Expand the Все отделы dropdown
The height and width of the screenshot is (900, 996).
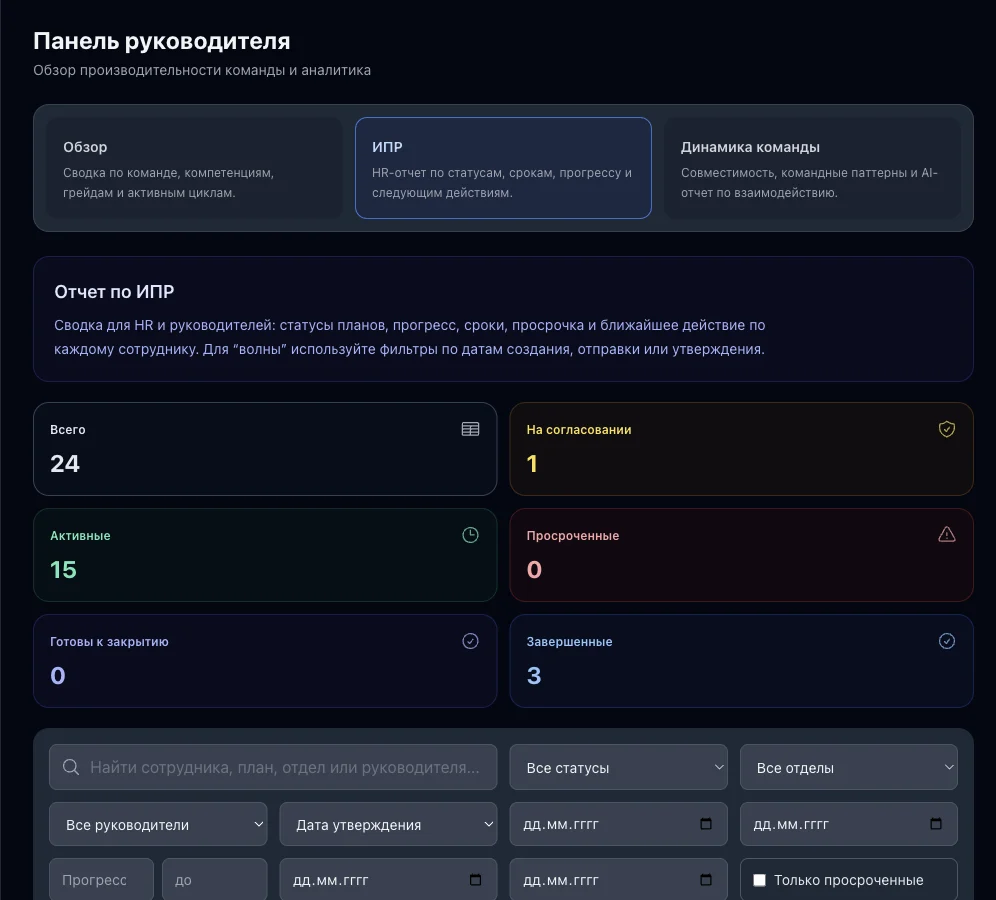(x=849, y=767)
